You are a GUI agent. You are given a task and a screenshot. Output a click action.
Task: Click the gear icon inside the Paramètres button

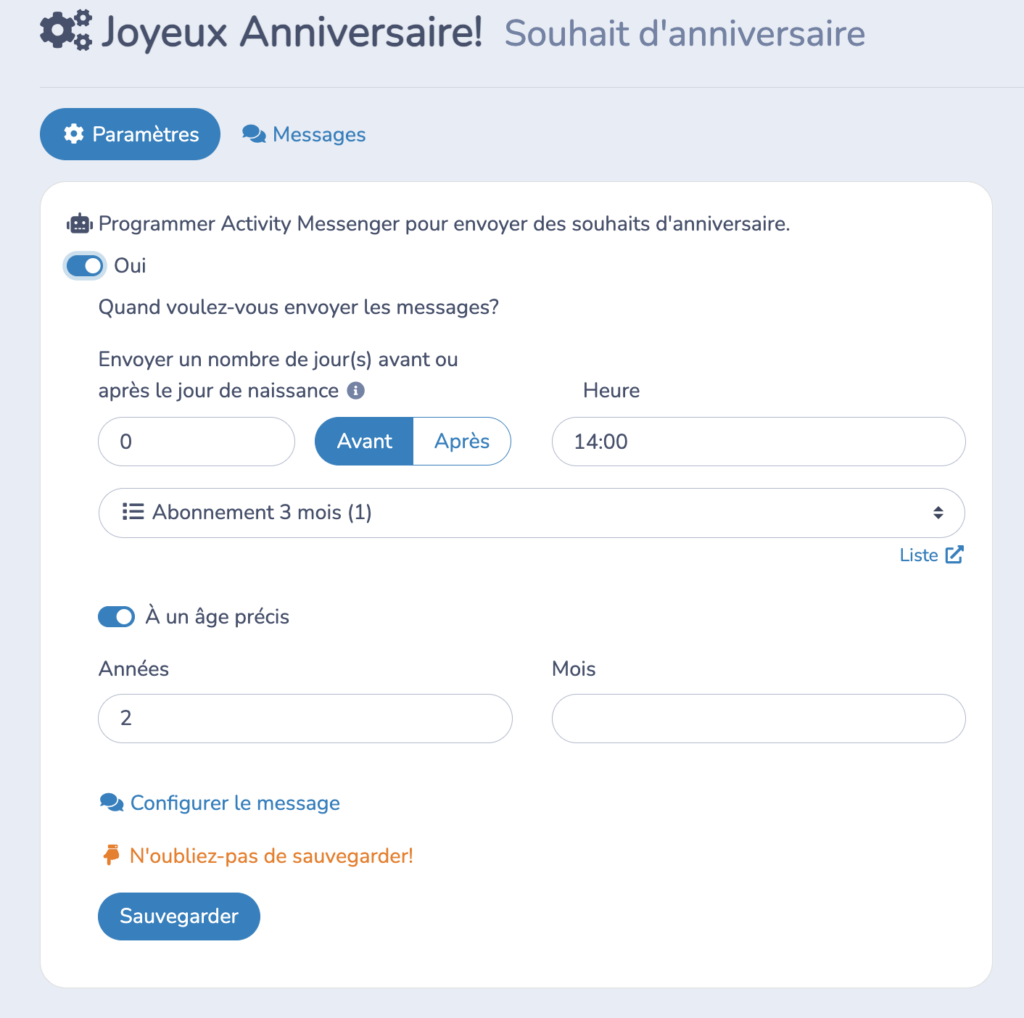tap(74, 133)
